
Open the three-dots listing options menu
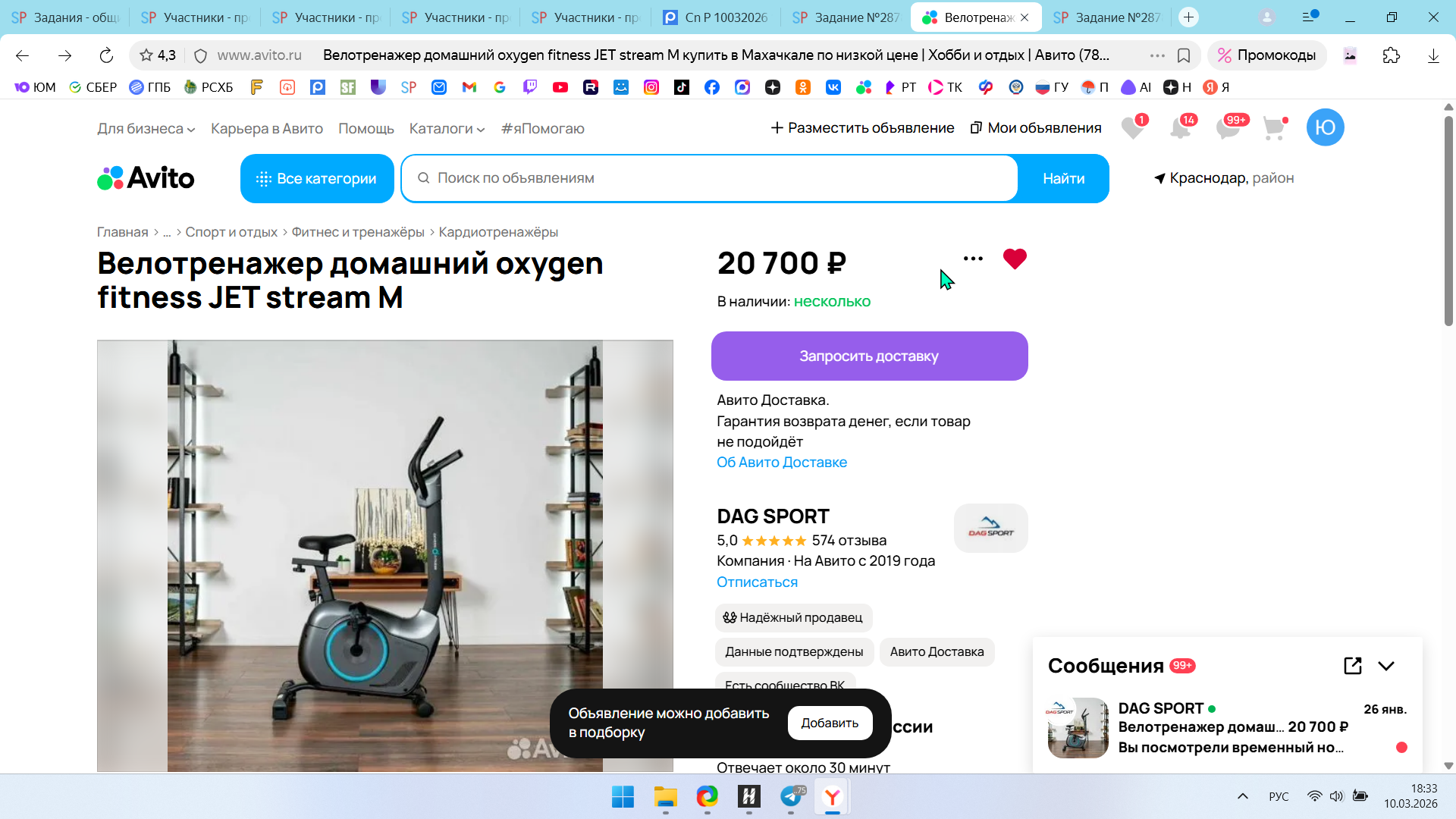(x=973, y=259)
